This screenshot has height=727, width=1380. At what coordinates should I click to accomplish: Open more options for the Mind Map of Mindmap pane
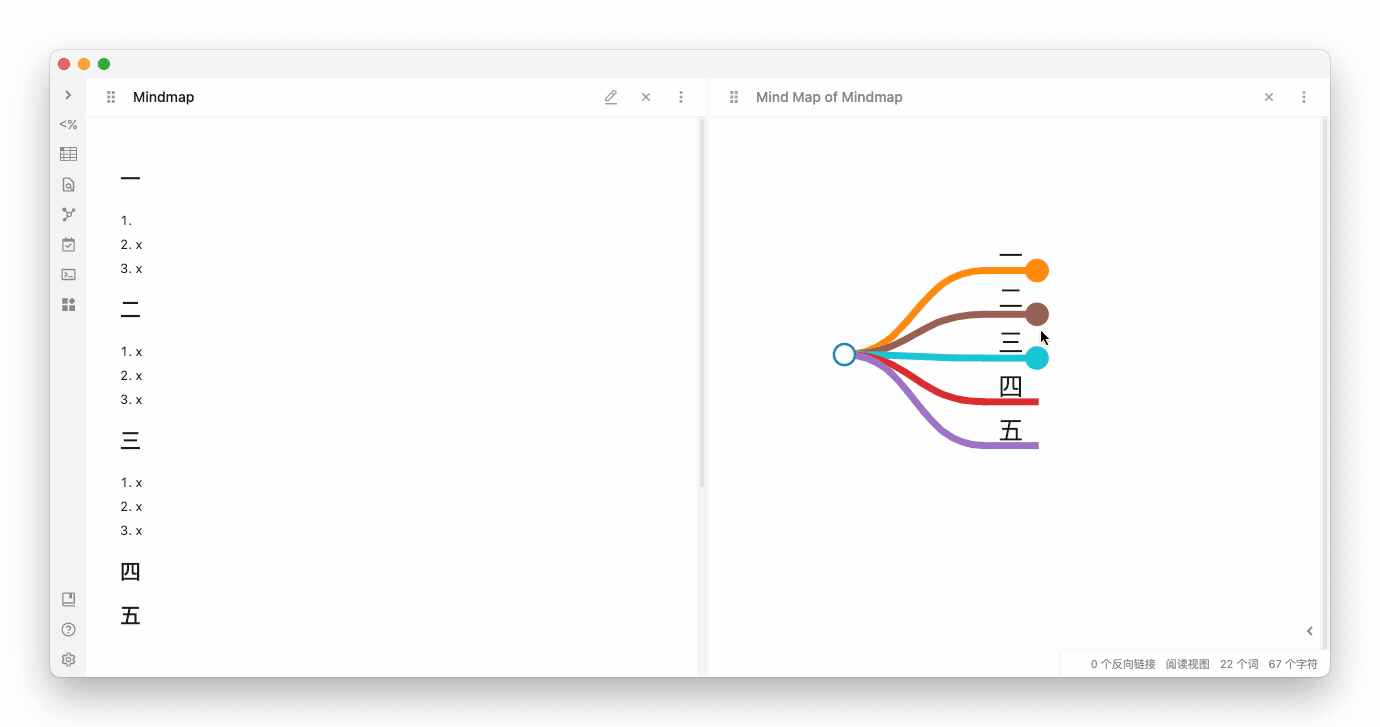[x=1304, y=97]
